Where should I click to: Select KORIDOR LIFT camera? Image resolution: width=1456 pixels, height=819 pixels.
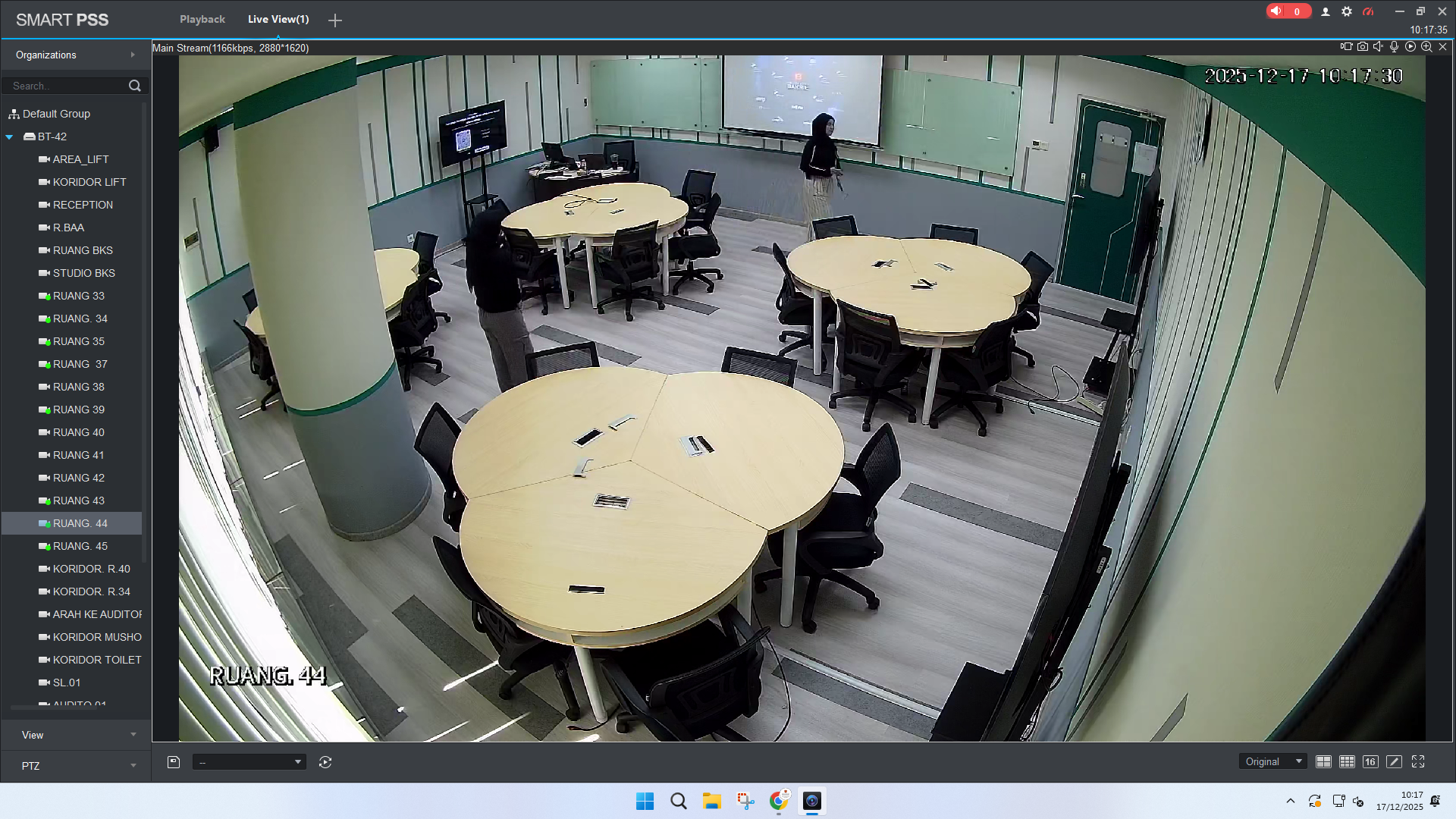click(89, 182)
